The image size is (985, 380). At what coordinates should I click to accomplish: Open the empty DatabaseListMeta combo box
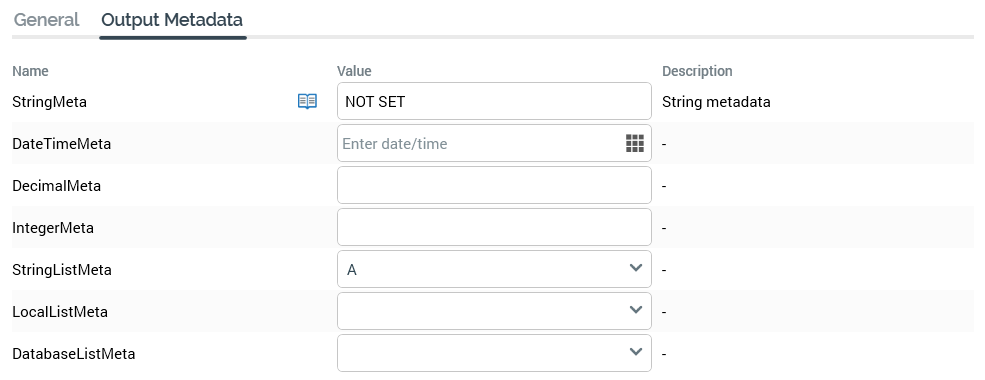click(494, 354)
